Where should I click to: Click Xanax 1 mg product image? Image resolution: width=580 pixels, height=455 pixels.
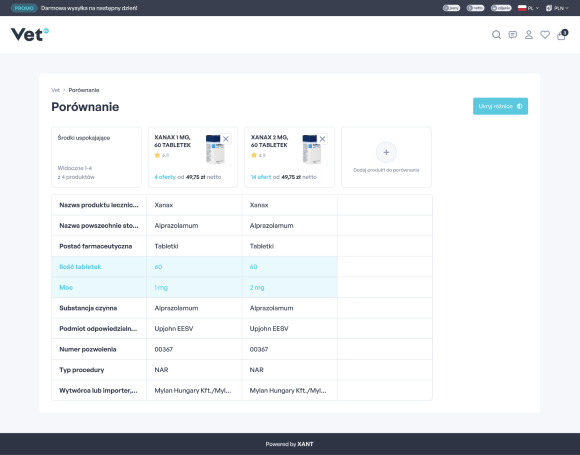coord(215,149)
